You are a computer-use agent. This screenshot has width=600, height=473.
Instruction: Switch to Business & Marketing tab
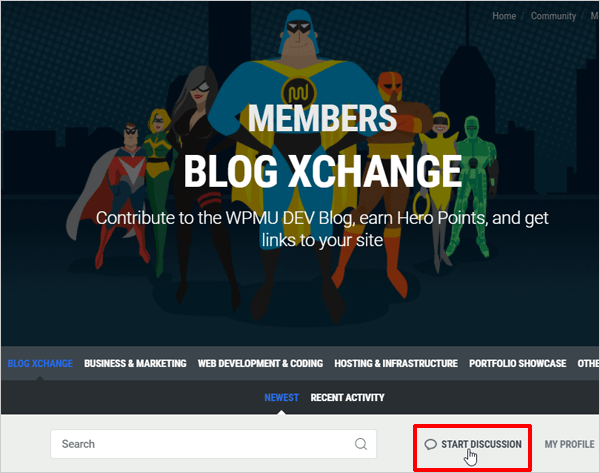tap(135, 363)
